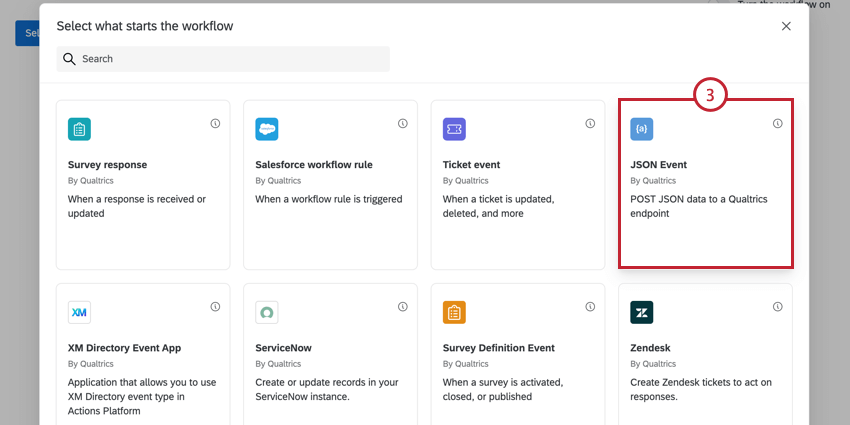Screen dimensions: 850x425
Task: Click the blue button behind the dialog
Action: point(27,33)
